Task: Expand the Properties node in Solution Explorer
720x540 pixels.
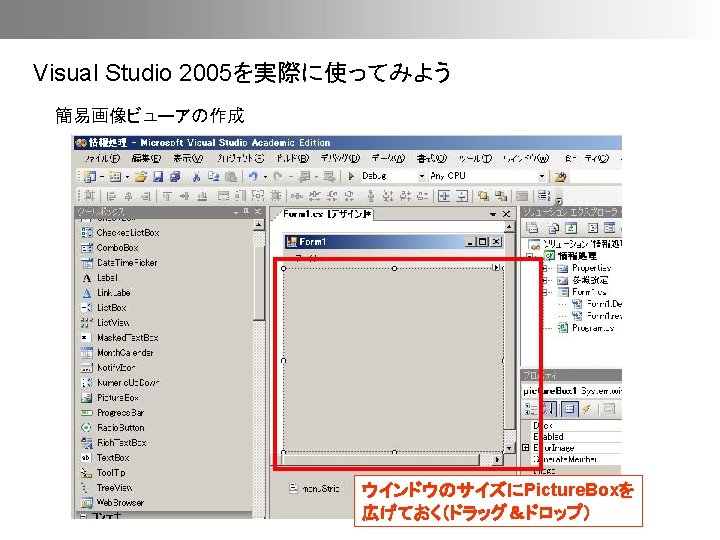Action: pyautogui.click(x=545, y=268)
